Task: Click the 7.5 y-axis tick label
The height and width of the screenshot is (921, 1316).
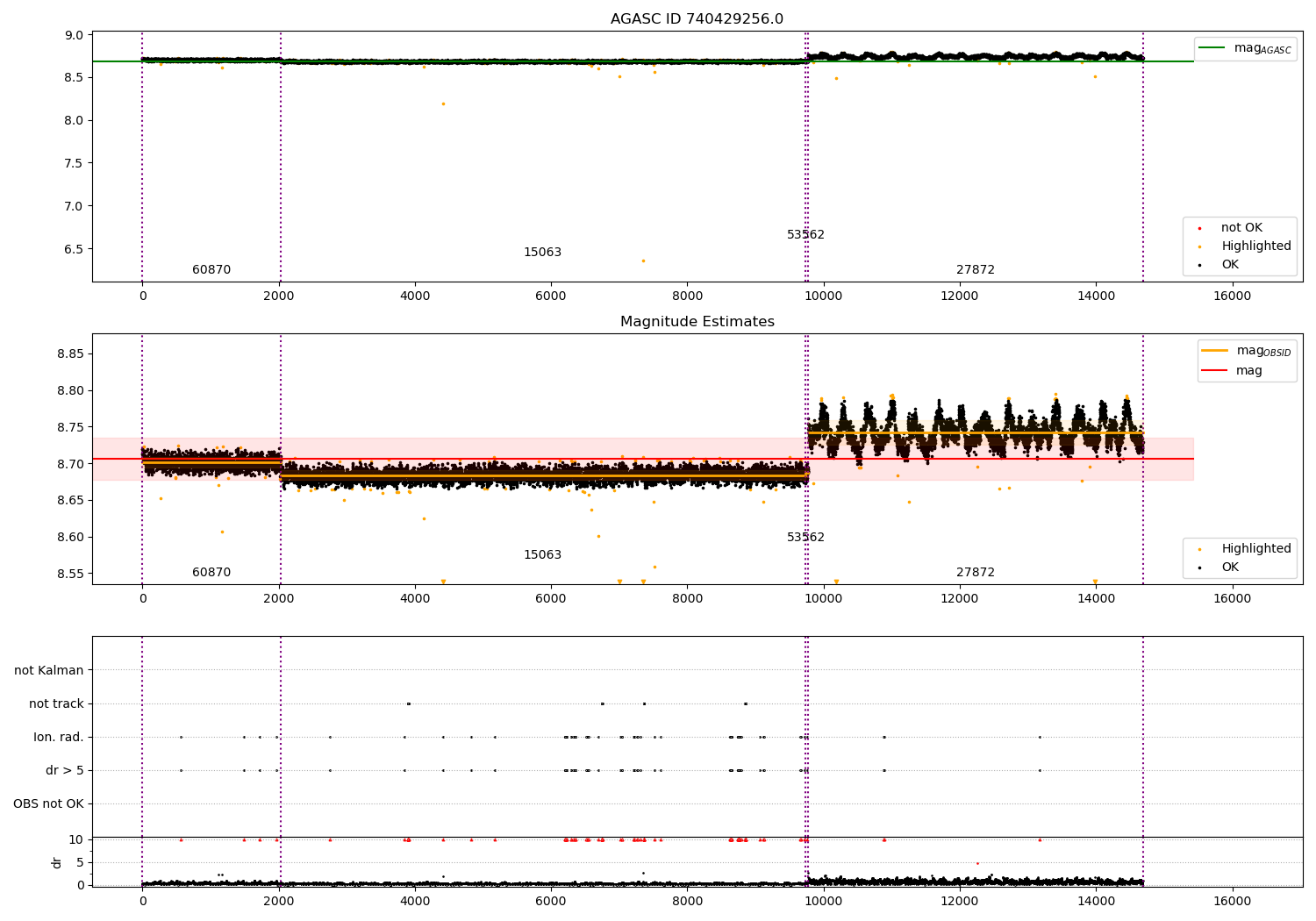Action: [75, 164]
